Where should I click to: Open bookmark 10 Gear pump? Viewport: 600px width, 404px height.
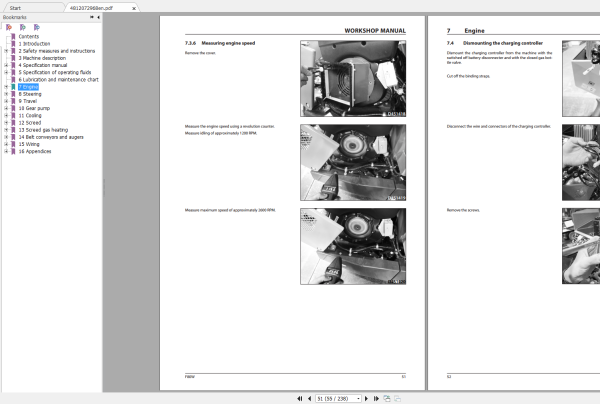(x=34, y=108)
